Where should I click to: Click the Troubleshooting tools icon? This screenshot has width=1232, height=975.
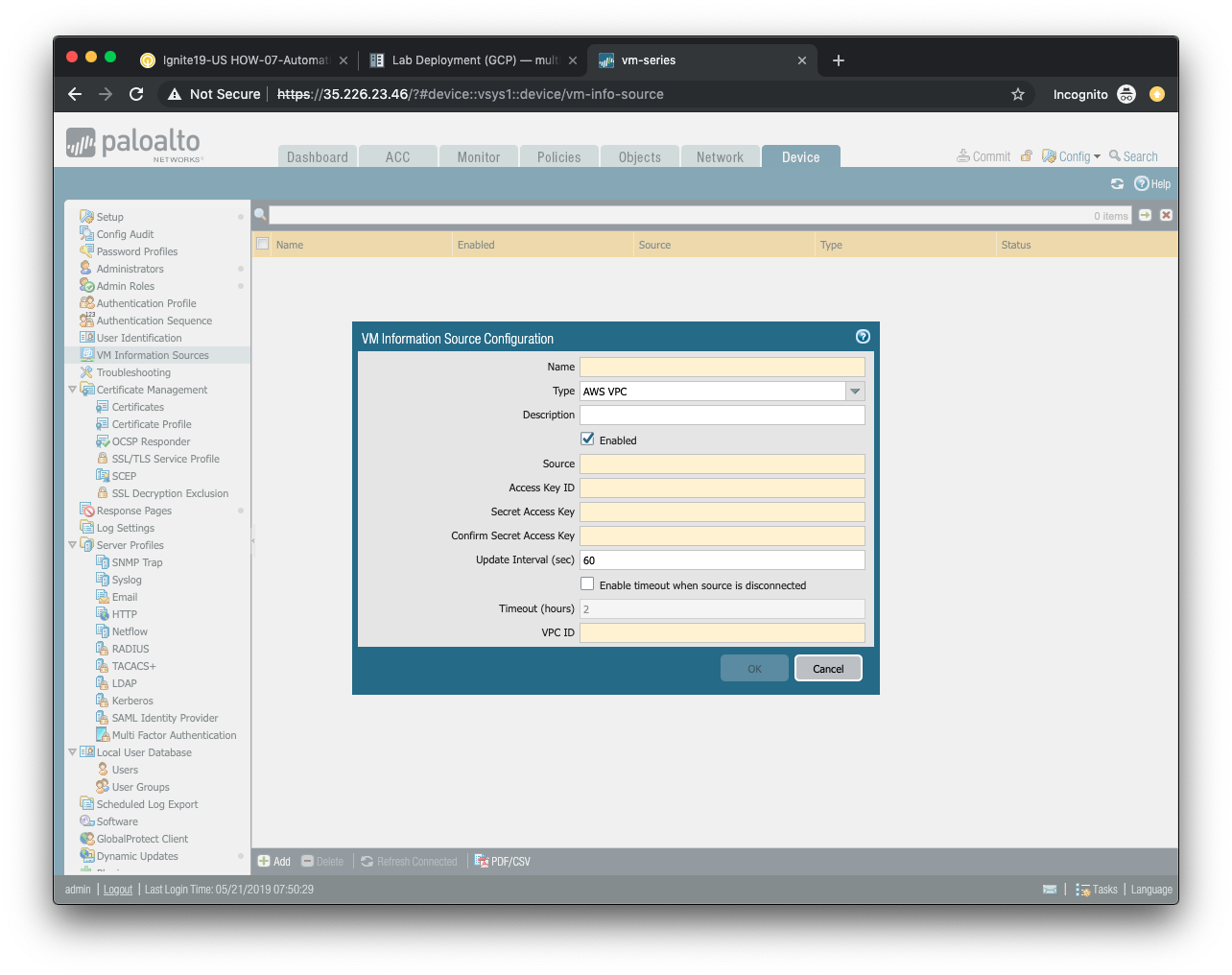click(86, 372)
